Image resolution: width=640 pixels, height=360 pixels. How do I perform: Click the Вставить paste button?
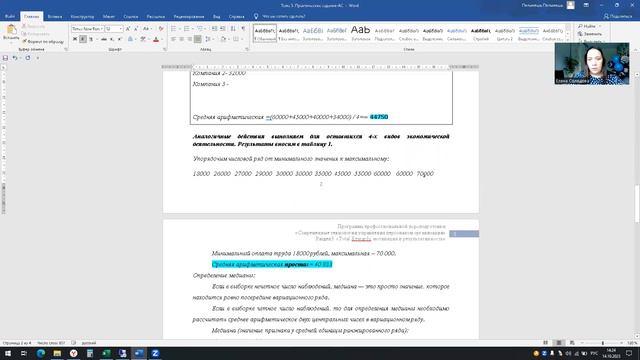click(x=11, y=33)
